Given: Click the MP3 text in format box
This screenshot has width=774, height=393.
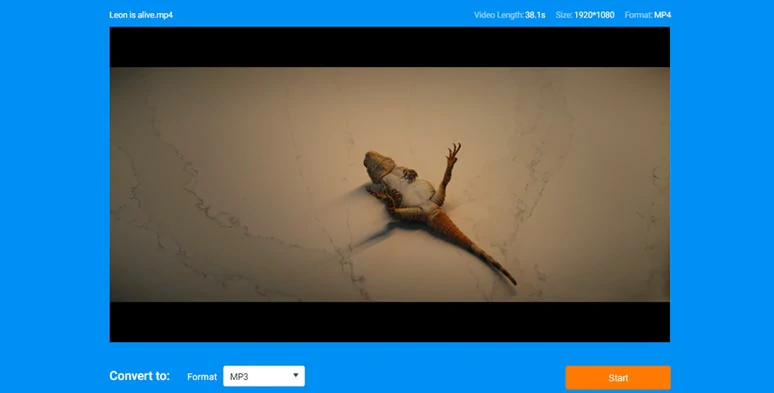Looking at the screenshot, I should tap(239, 377).
